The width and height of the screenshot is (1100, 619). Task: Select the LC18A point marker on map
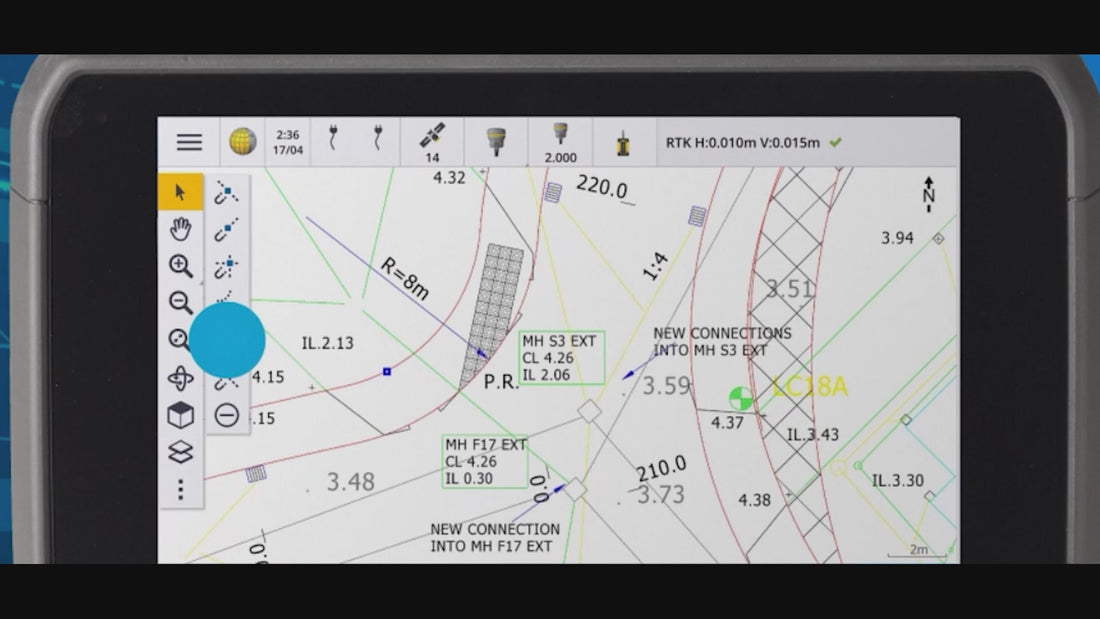pos(740,399)
